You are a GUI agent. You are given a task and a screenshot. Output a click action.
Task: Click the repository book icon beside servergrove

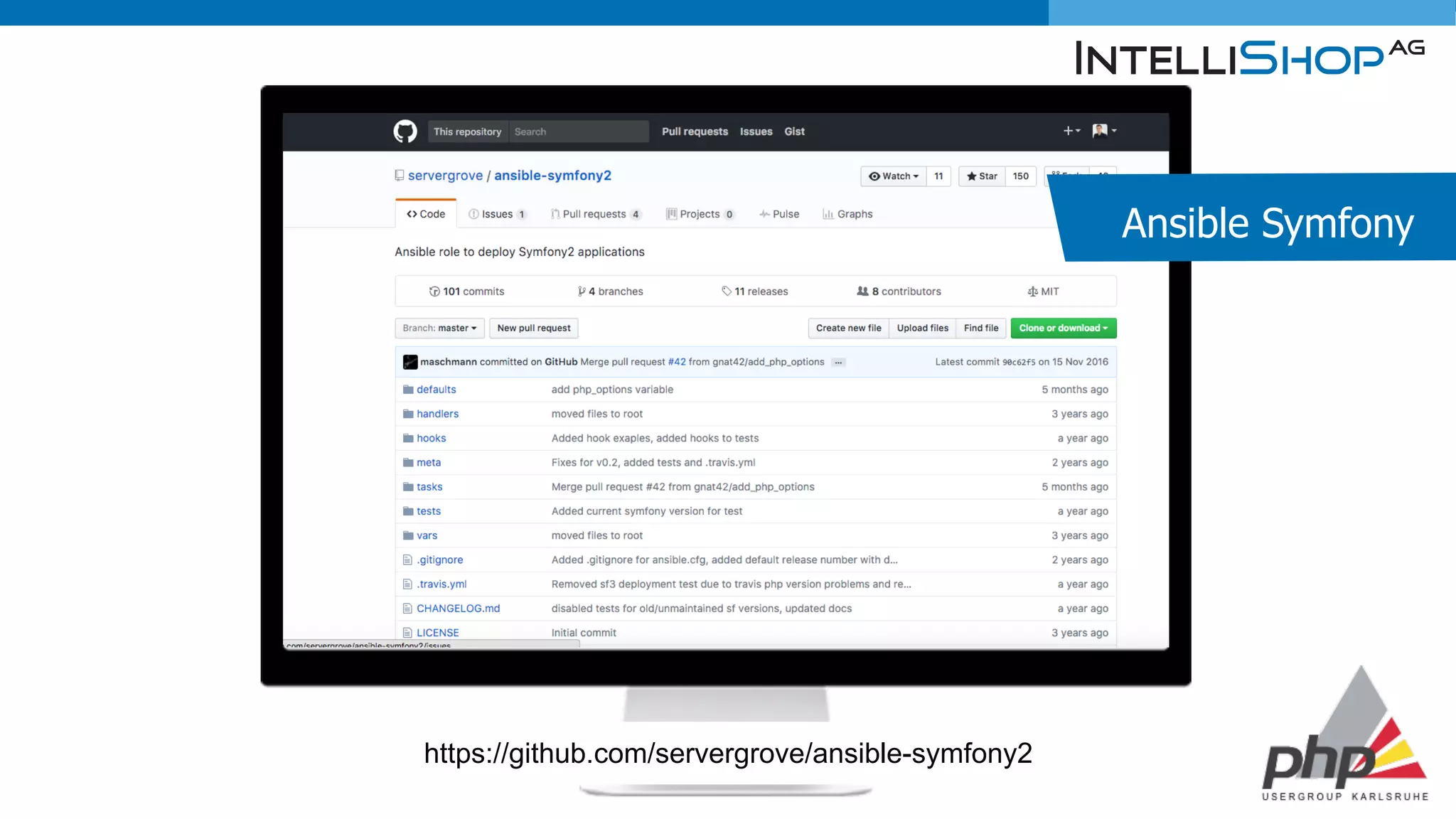click(400, 176)
